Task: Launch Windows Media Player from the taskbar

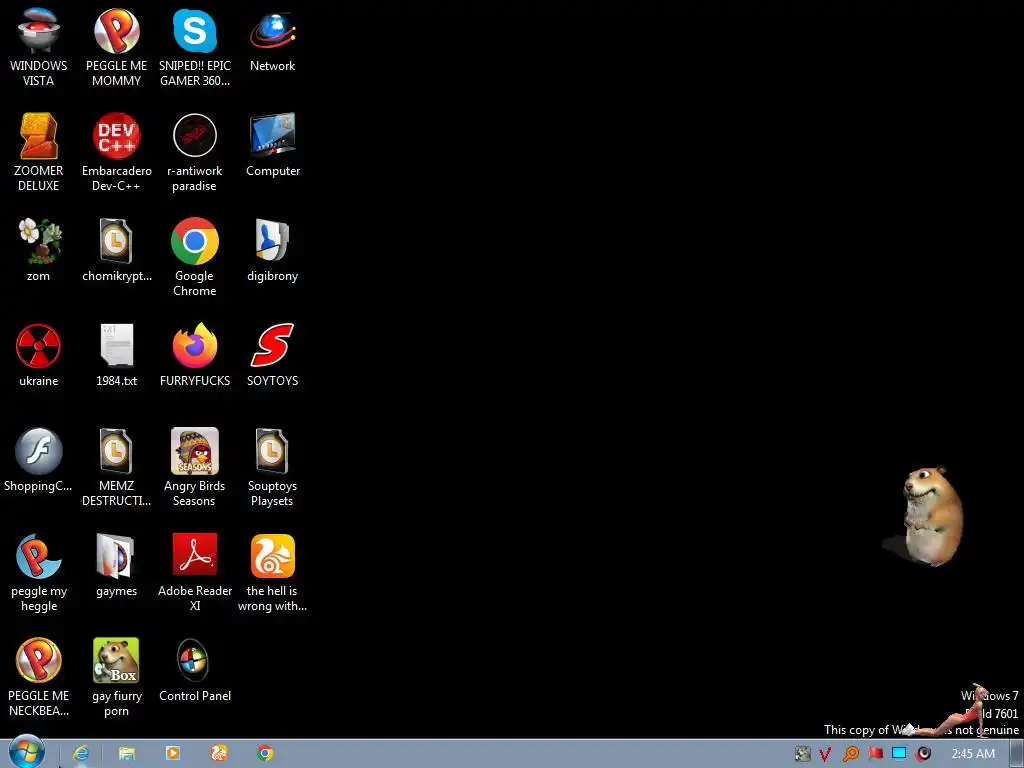Action: pyautogui.click(x=173, y=753)
